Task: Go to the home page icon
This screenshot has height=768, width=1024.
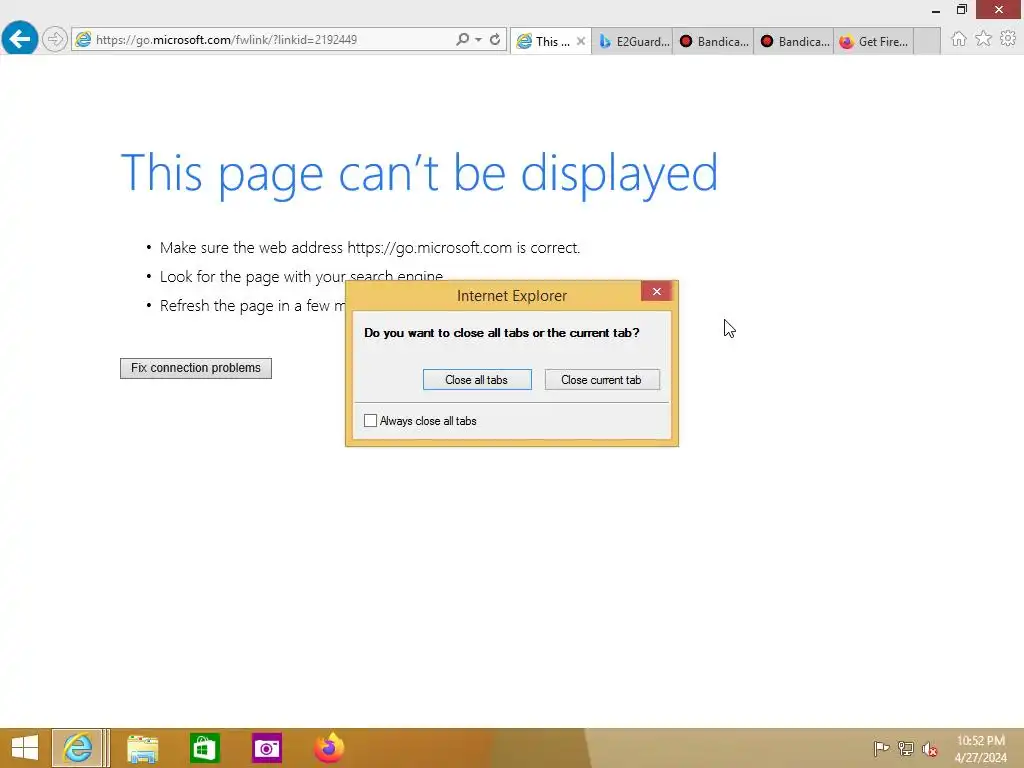Action: pos(958,39)
